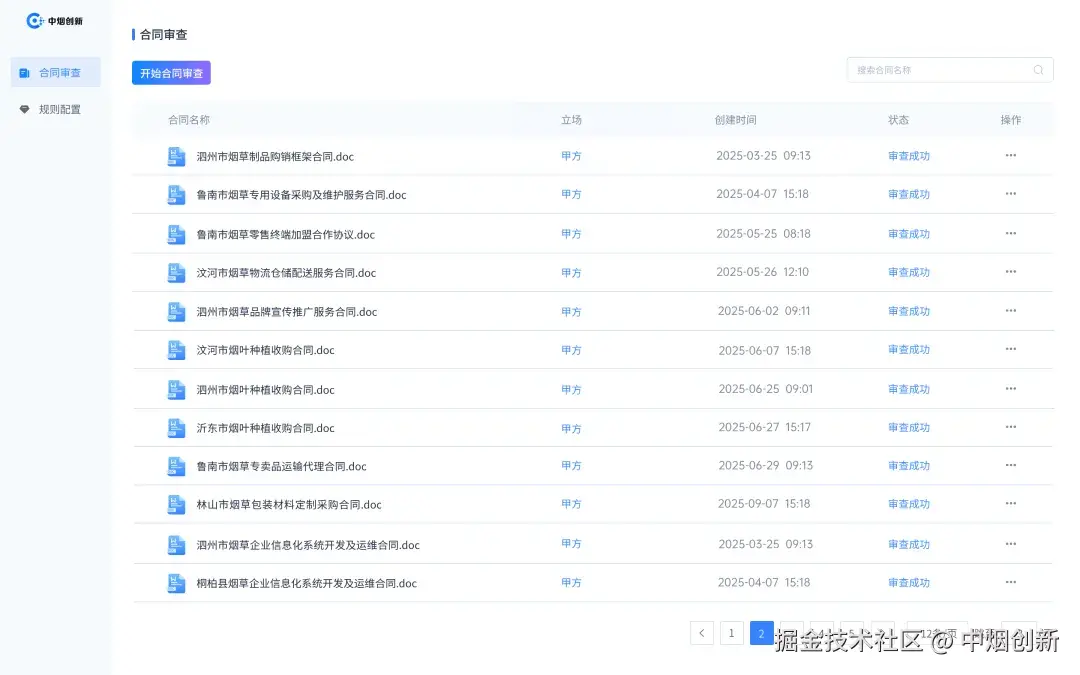
Task: Click the document icon of 林山市烟草包装材料定制采购合同.doc
Action: [x=176, y=504]
